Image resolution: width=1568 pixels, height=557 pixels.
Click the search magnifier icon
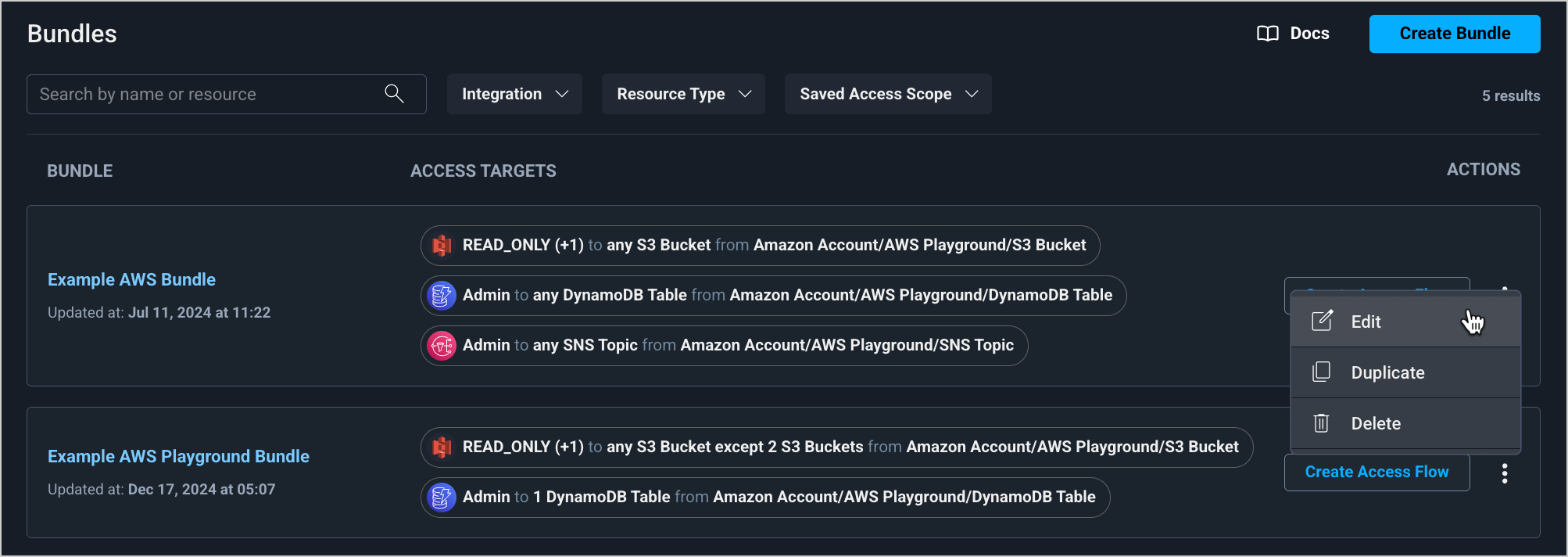coord(394,94)
